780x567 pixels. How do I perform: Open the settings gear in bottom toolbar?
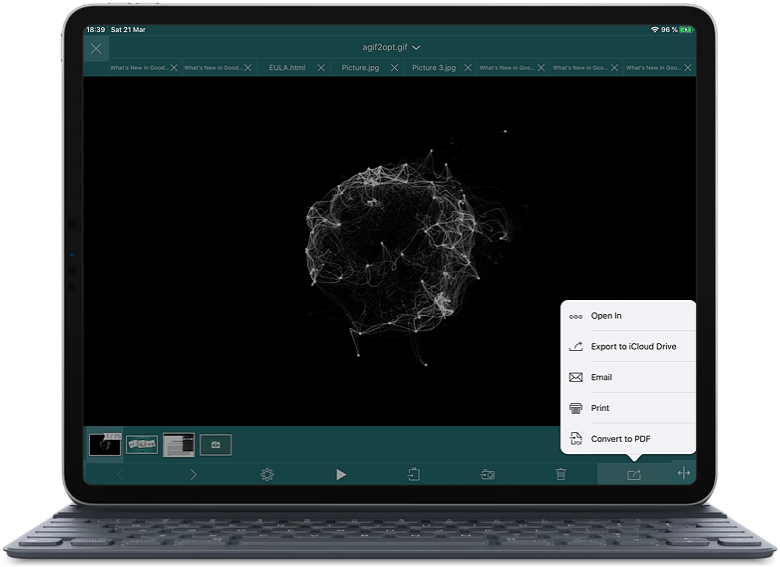point(267,475)
